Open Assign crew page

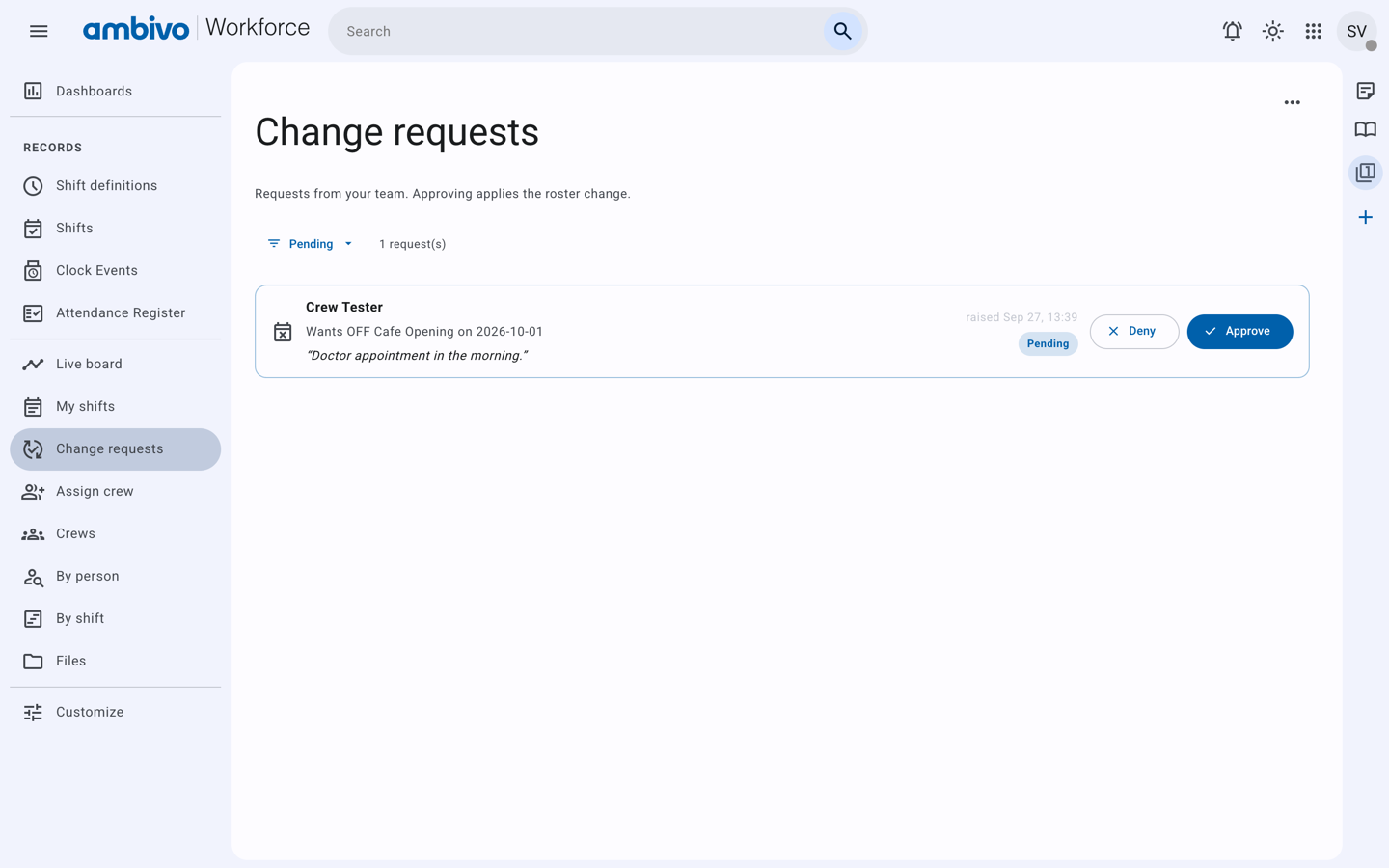pyautogui.click(x=115, y=491)
